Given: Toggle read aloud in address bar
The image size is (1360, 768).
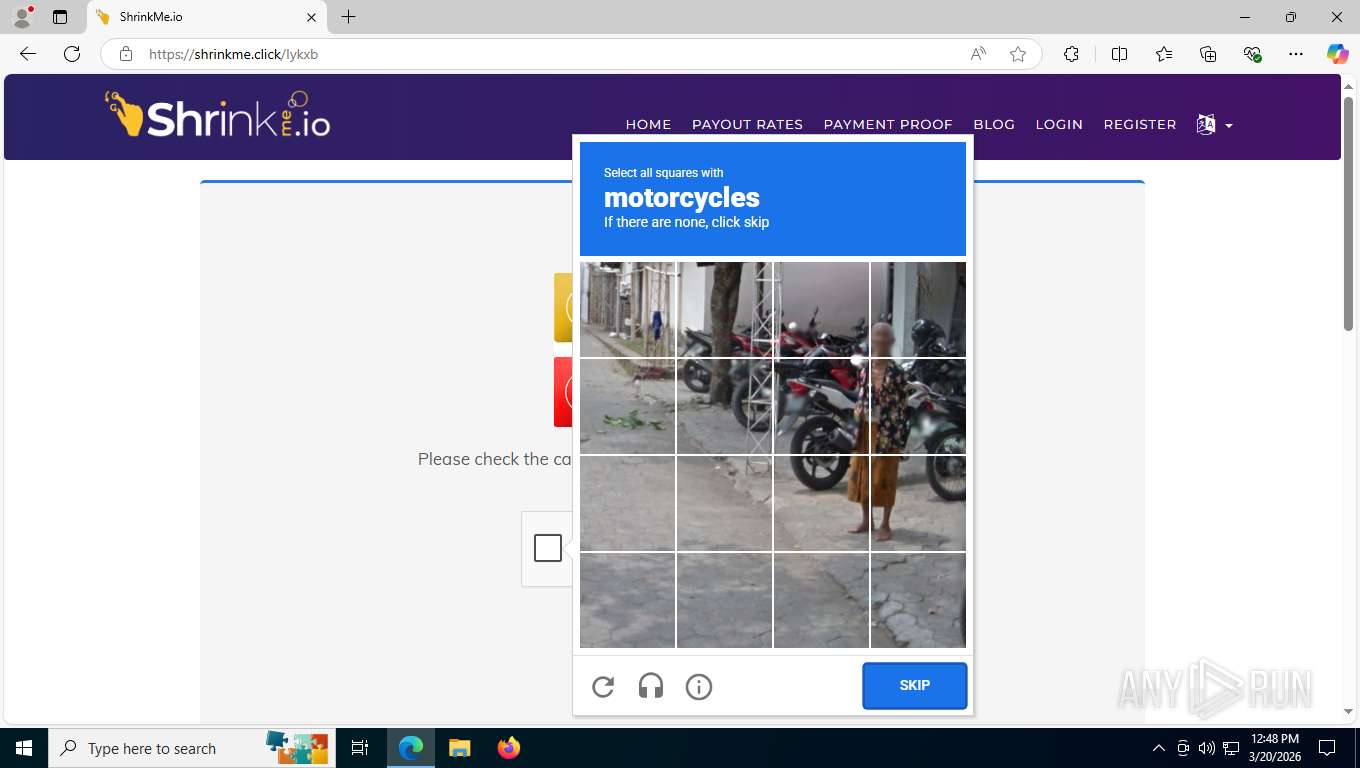Looking at the screenshot, I should pyautogui.click(x=978, y=54).
